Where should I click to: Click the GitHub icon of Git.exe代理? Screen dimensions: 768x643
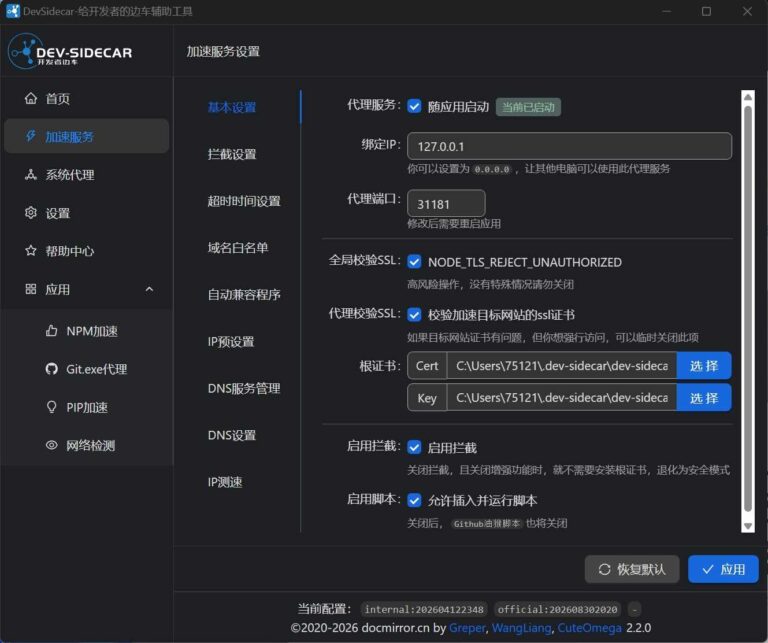click(51, 369)
